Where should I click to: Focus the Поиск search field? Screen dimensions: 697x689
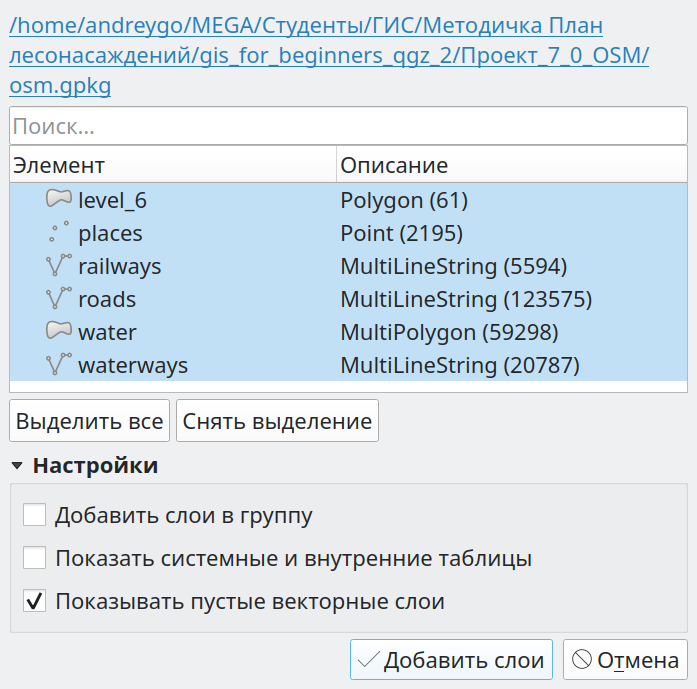click(x=348, y=126)
